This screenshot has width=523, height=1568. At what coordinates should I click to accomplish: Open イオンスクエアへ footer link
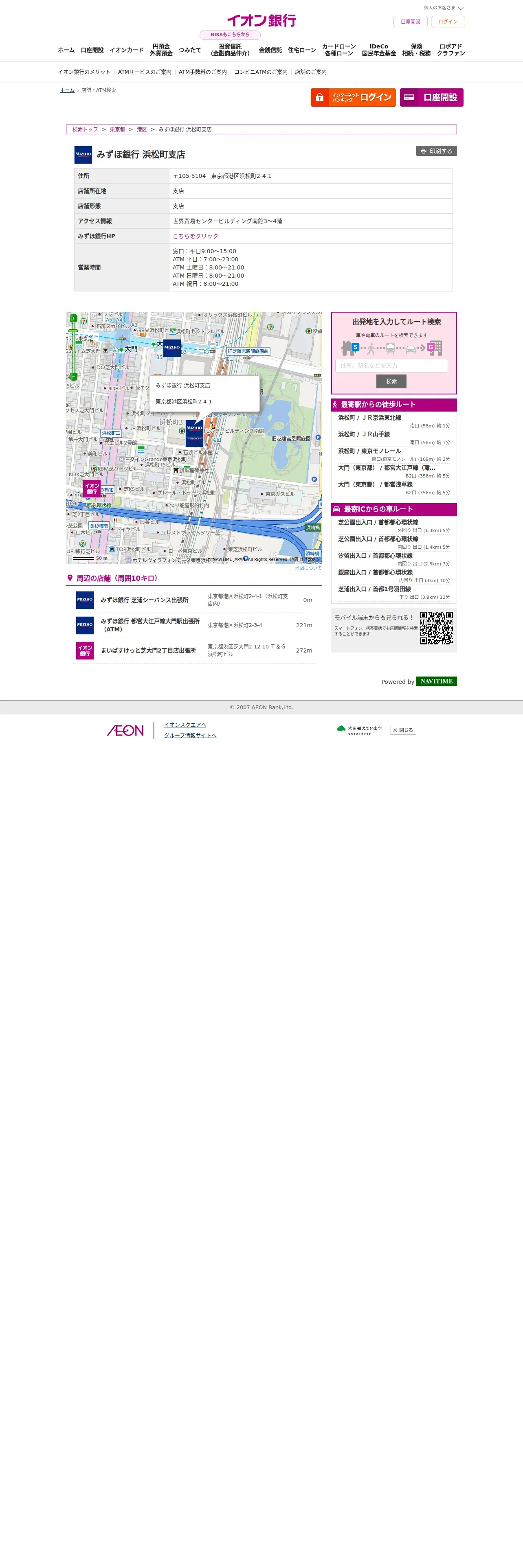pyautogui.click(x=185, y=725)
